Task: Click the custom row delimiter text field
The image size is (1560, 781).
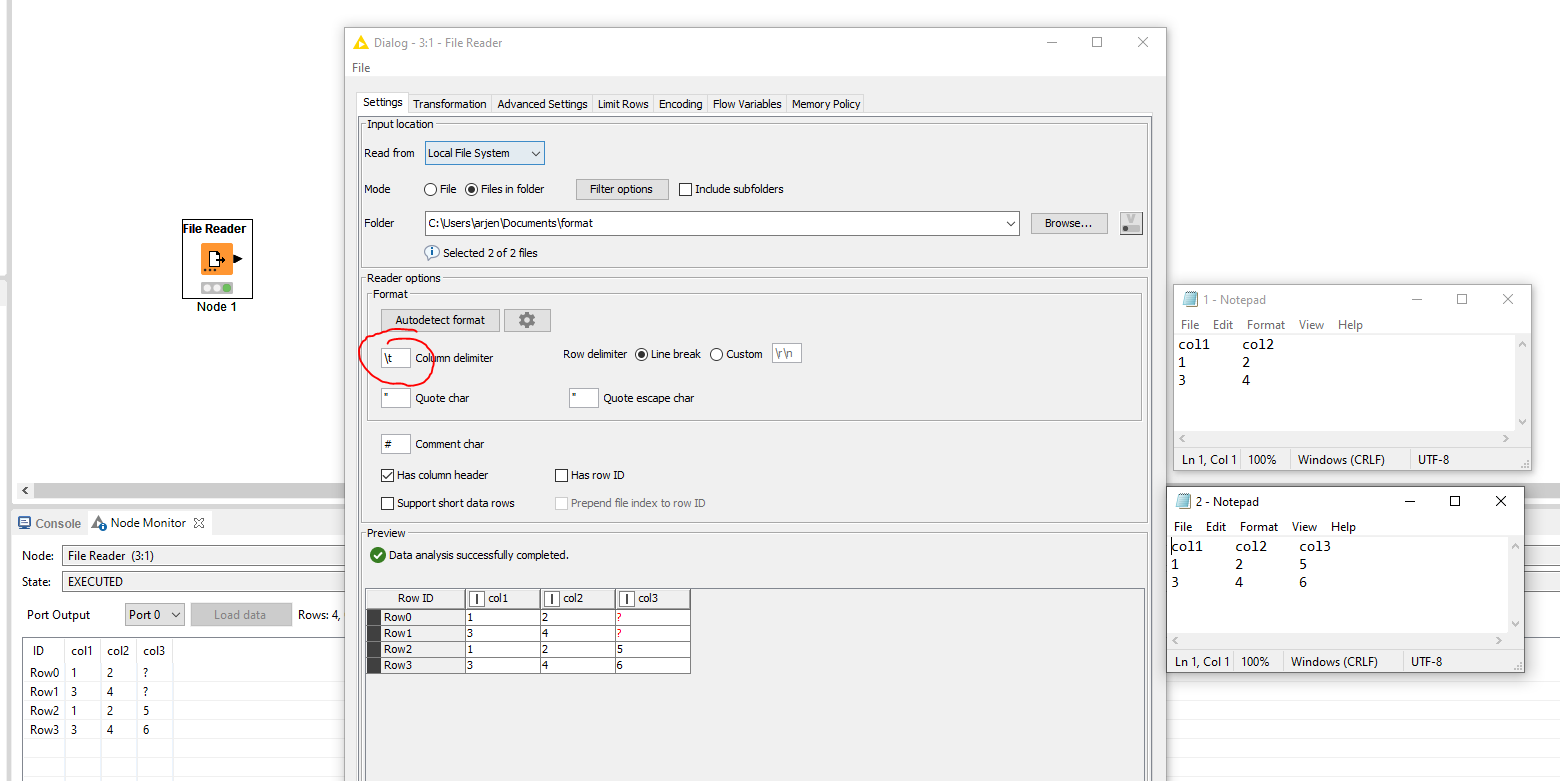Action: point(786,354)
